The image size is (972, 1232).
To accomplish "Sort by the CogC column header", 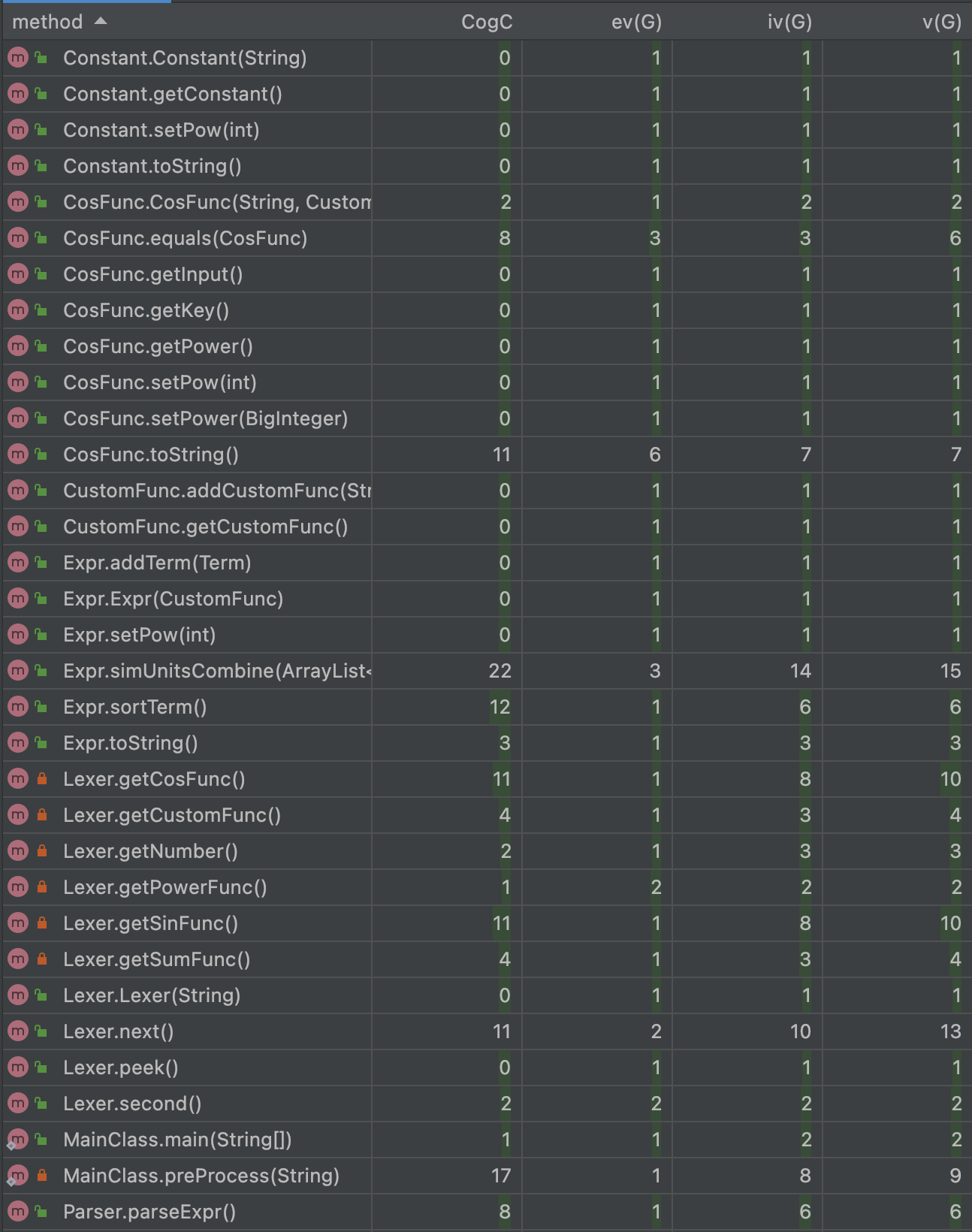I will [487, 22].
